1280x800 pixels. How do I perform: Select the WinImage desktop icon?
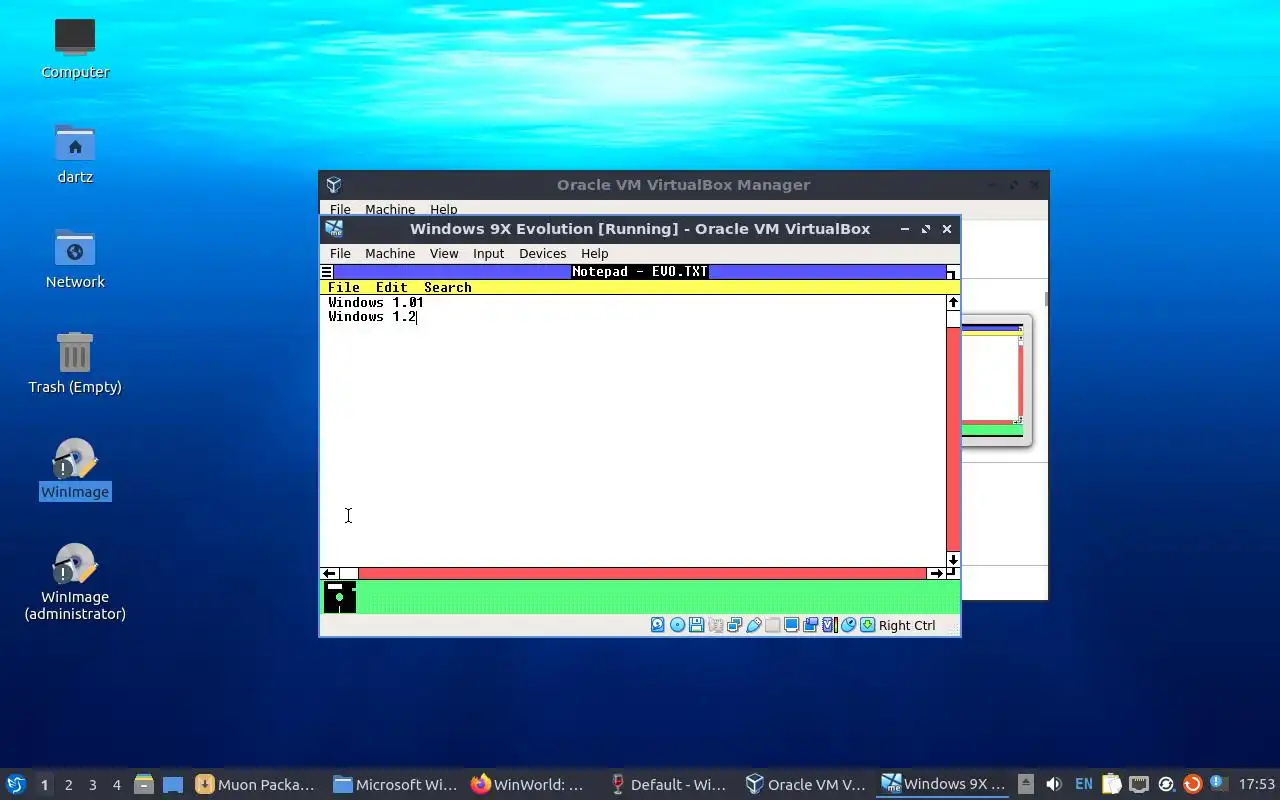click(75, 470)
